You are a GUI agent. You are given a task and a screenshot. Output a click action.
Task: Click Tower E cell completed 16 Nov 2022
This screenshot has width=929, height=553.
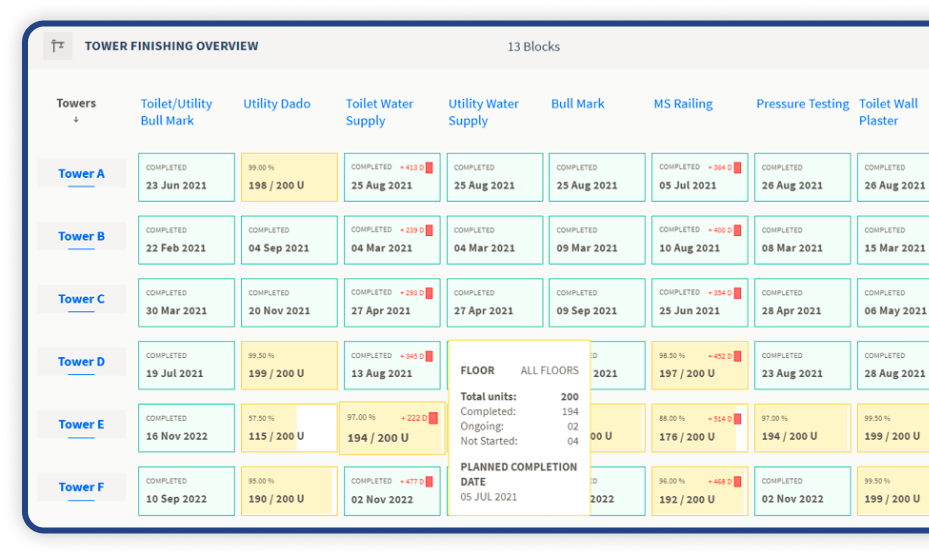click(x=187, y=428)
